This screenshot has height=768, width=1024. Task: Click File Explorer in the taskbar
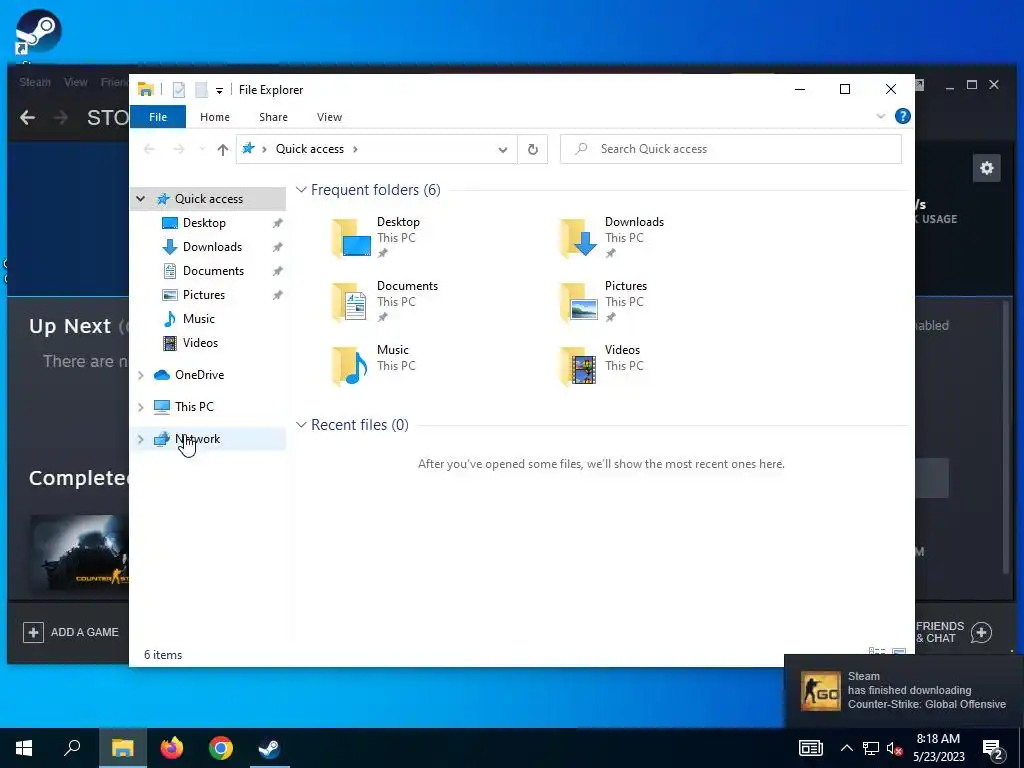coord(122,748)
